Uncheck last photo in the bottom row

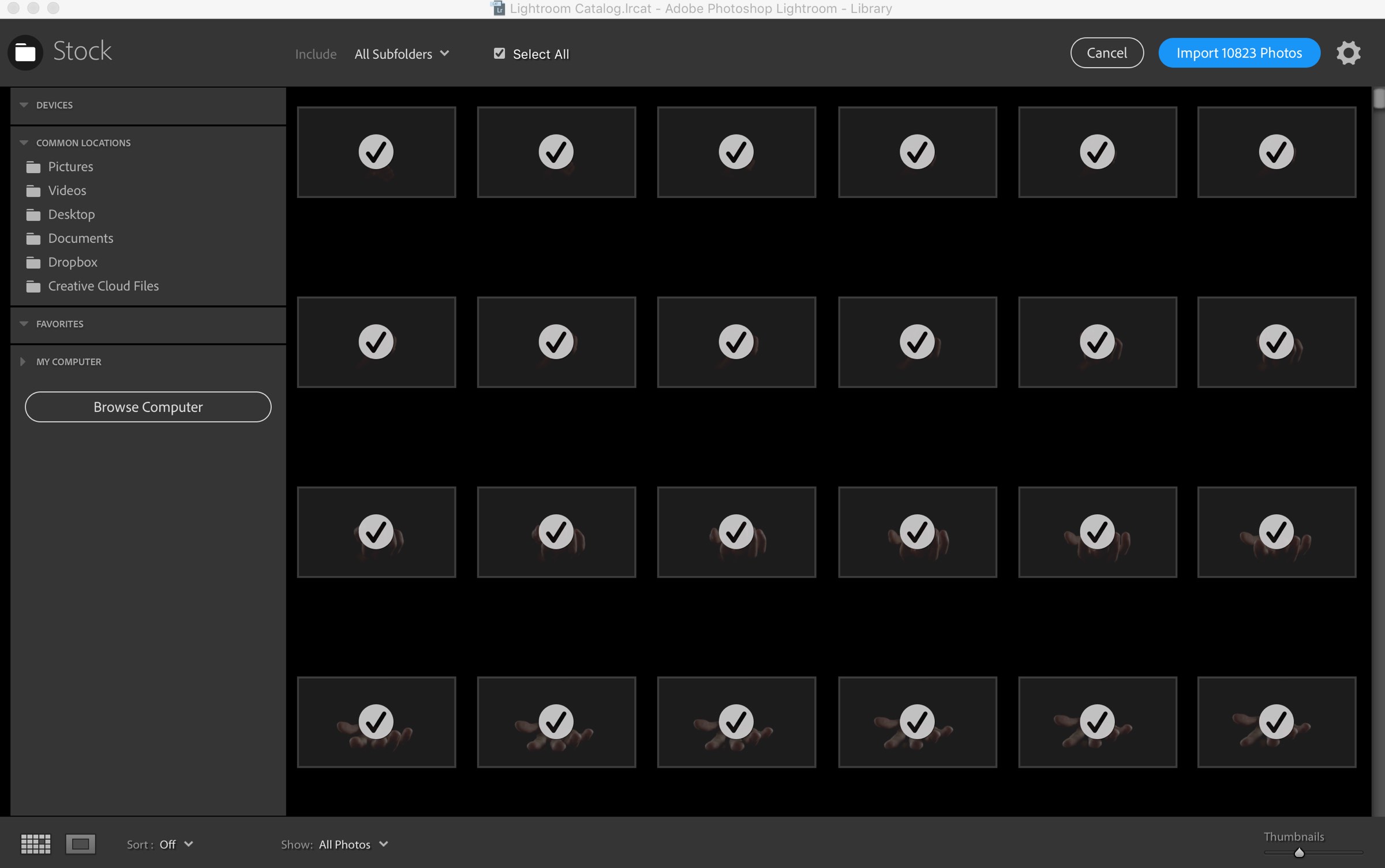[1276, 721]
